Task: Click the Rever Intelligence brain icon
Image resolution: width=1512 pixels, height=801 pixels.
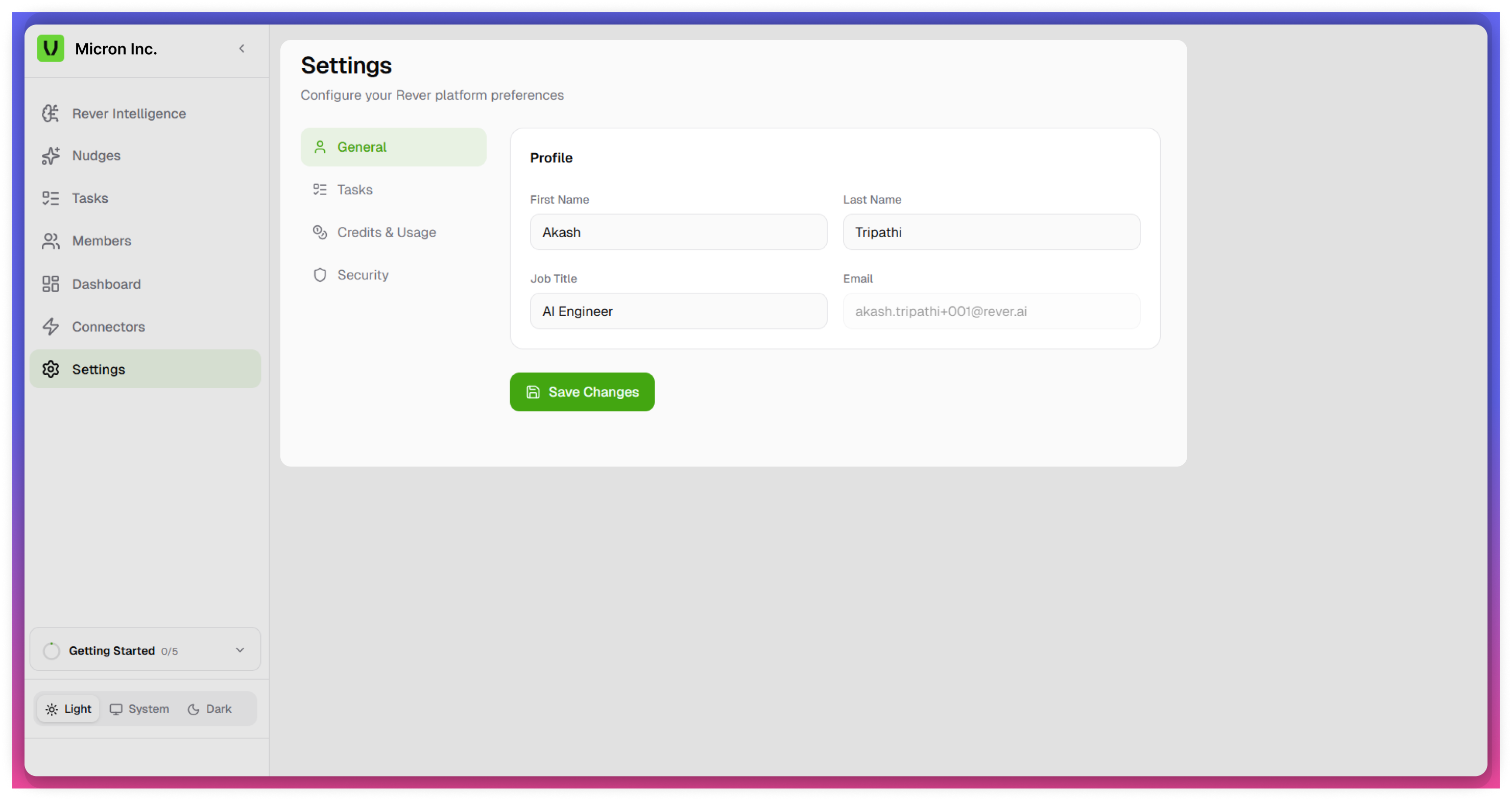Action: (51, 113)
